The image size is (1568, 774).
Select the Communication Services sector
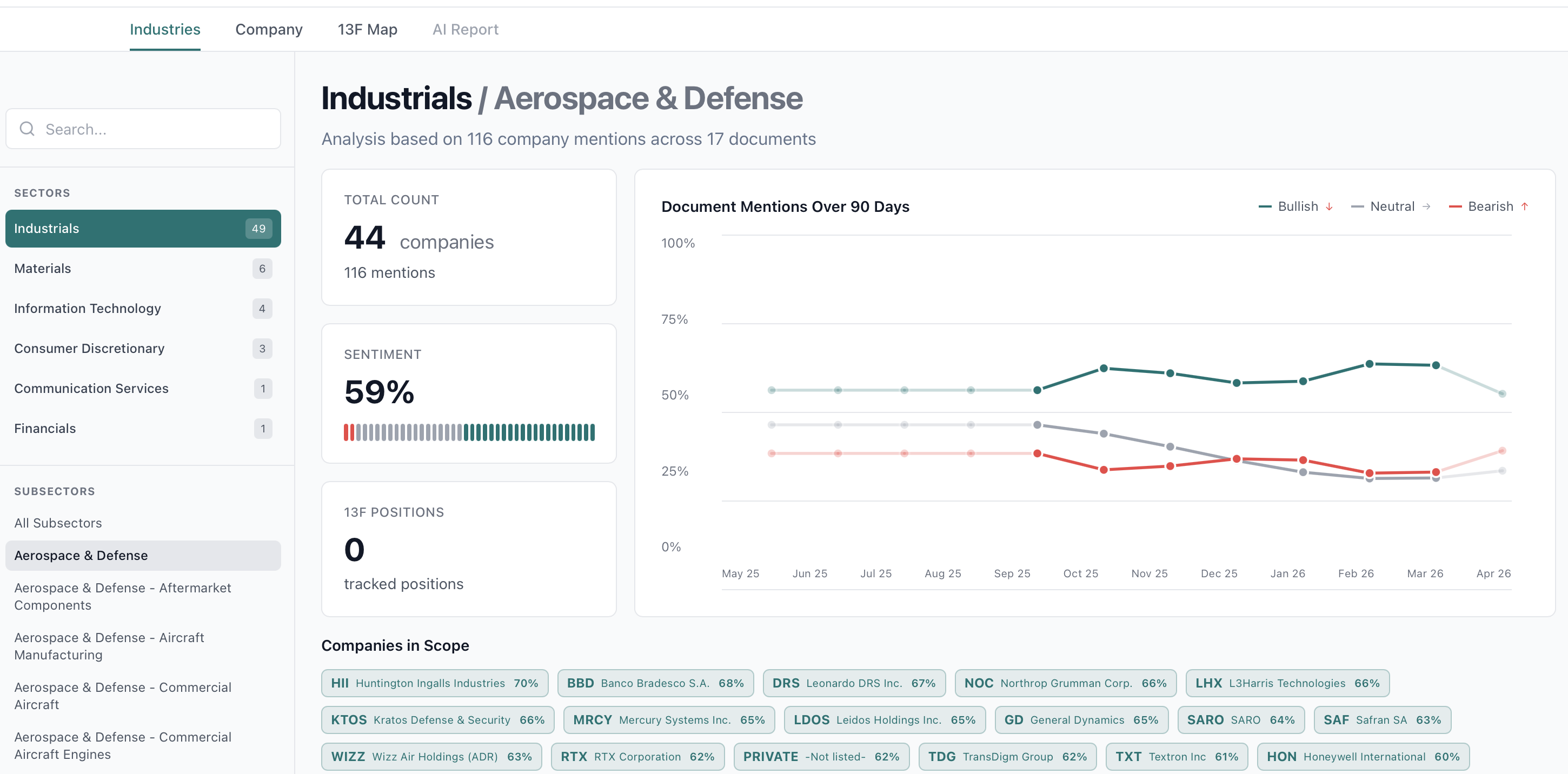143,389
